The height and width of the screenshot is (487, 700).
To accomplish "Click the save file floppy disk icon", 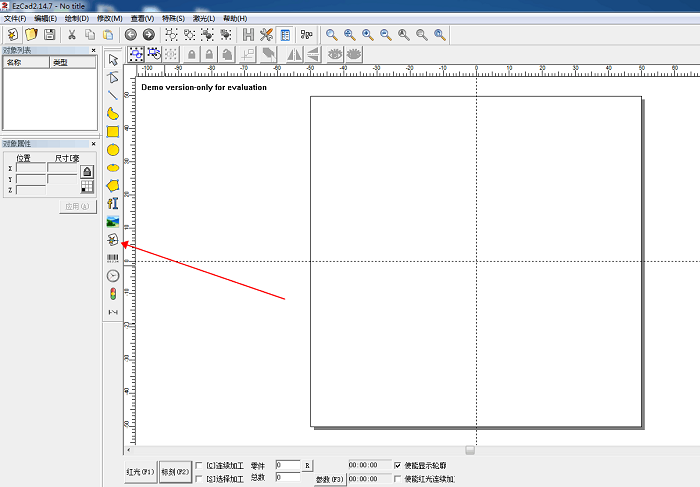I will (49, 35).
